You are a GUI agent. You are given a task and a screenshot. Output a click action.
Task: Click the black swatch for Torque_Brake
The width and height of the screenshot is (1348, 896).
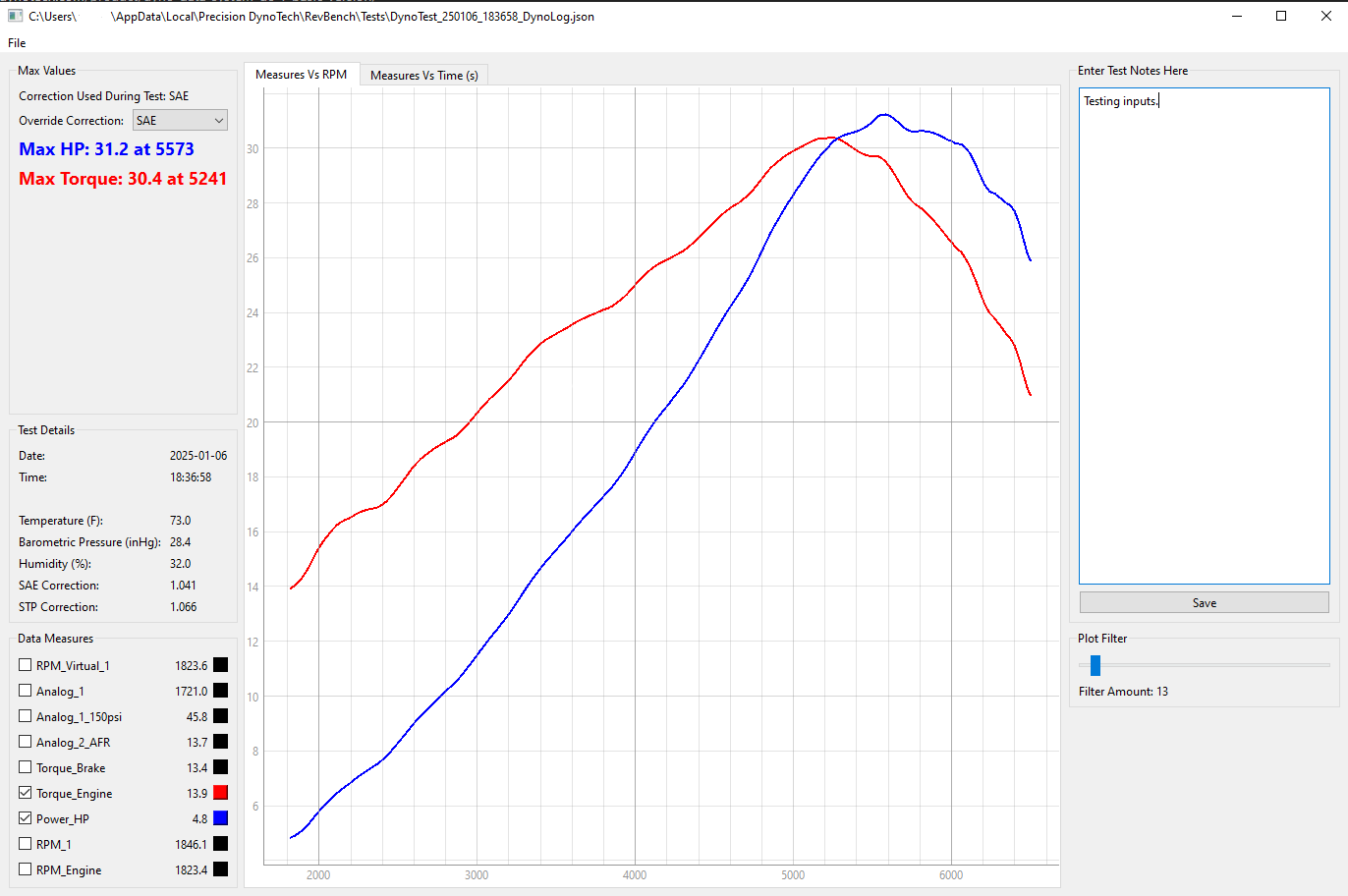(x=221, y=767)
